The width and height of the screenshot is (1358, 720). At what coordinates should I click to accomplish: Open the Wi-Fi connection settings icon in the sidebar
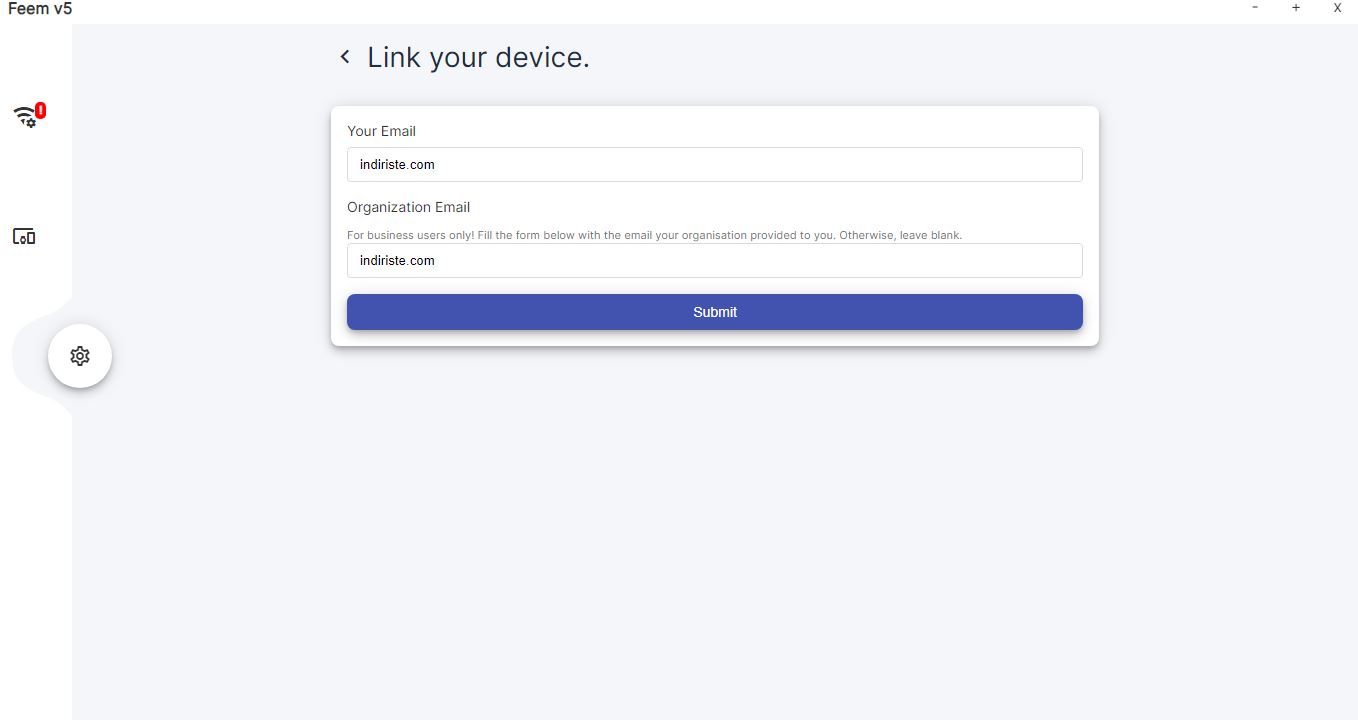[24, 117]
